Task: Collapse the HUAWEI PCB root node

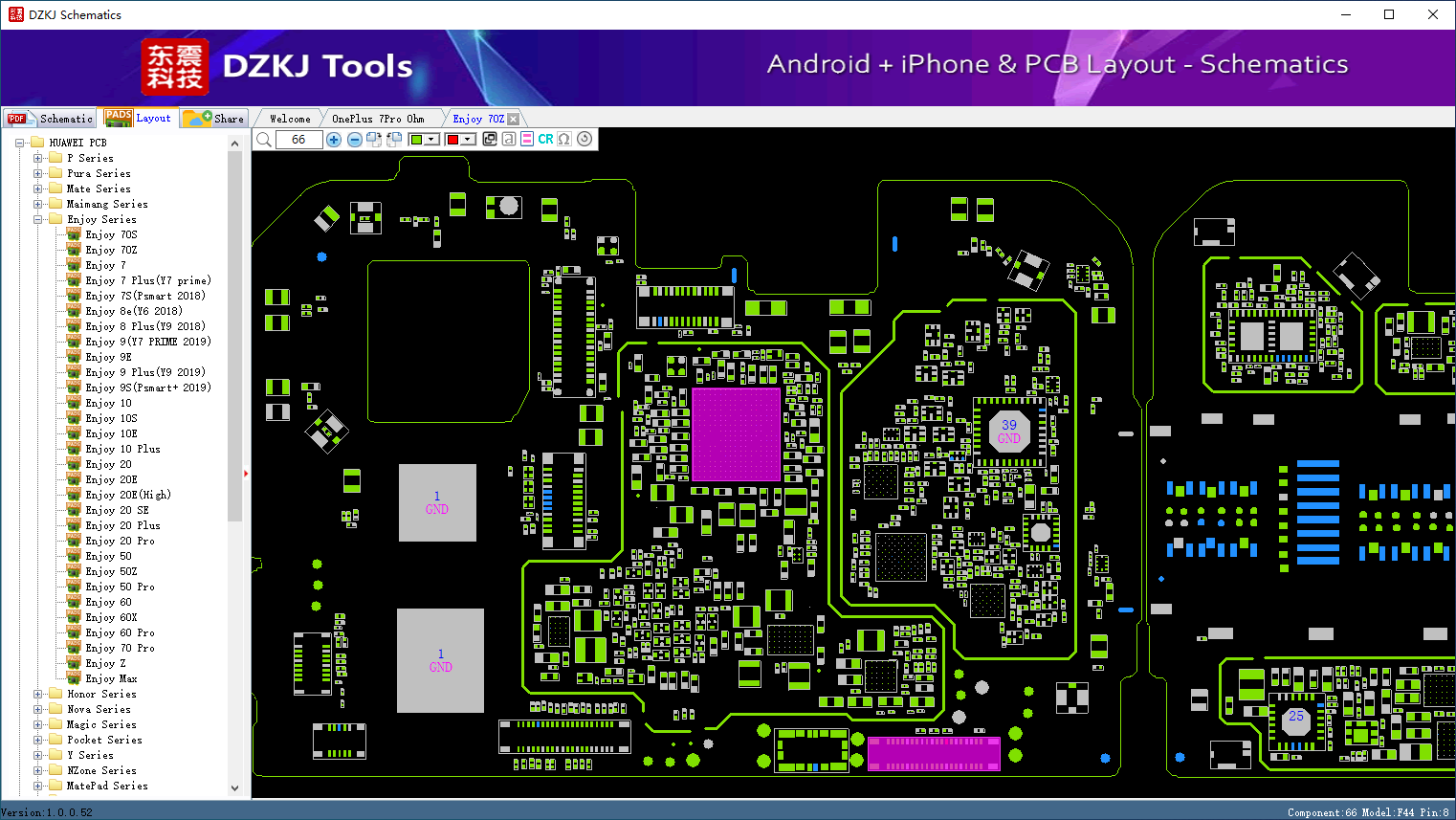Action: pos(20,143)
